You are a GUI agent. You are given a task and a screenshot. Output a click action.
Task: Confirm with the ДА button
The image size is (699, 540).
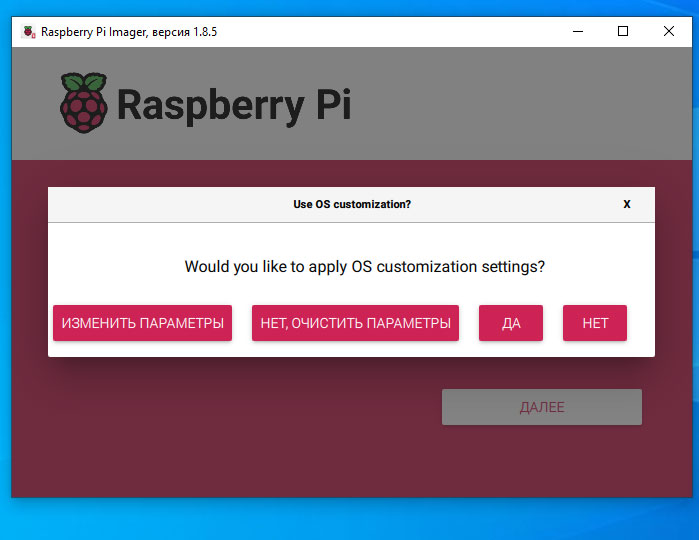click(x=511, y=323)
